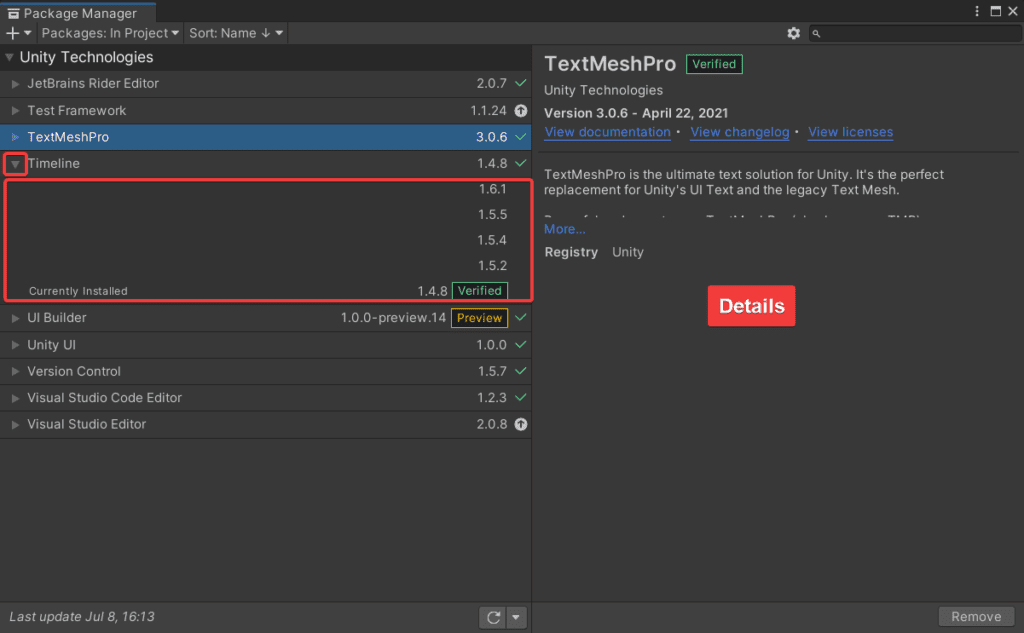Click Last update Jul 8, 16:13 status
The width and height of the screenshot is (1024, 633).
click(82, 617)
